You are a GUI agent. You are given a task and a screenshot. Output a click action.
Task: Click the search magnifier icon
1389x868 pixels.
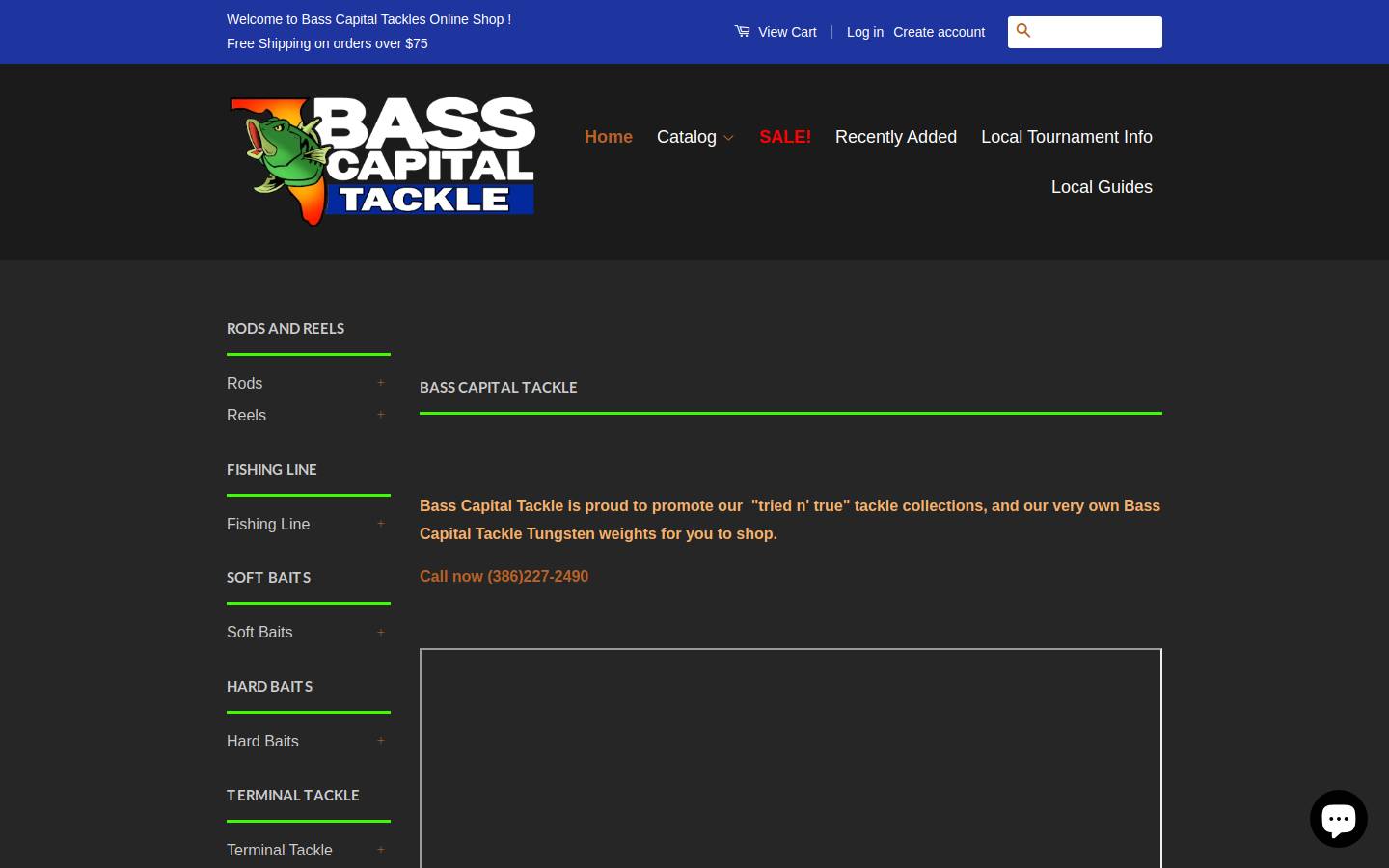pyautogui.click(x=1023, y=31)
